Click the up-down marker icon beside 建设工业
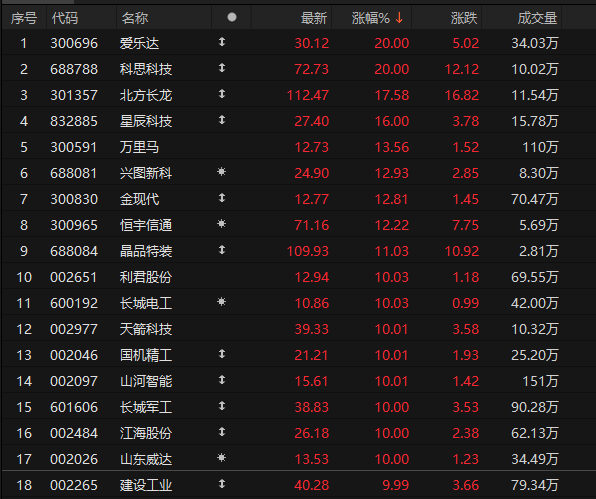Image resolution: width=596 pixels, height=499 pixels. click(222, 484)
